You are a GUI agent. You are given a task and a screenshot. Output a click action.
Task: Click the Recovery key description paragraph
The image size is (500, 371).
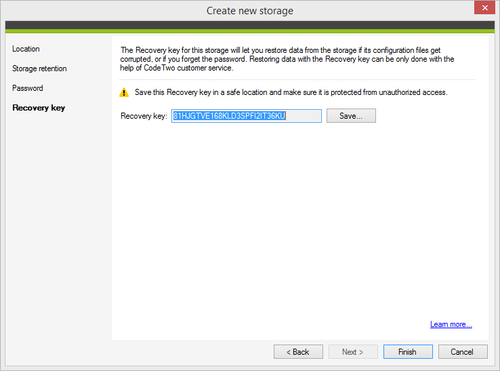(x=287, y=59)
